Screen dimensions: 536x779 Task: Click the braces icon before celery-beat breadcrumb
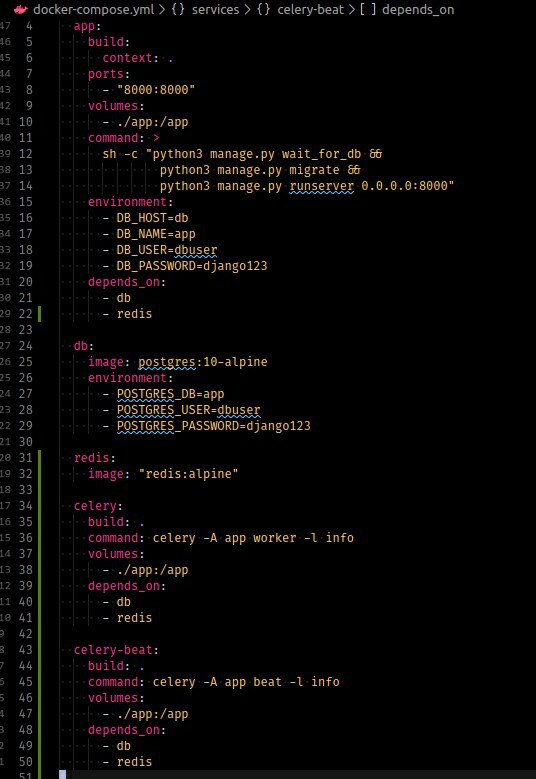coord(264,9)
